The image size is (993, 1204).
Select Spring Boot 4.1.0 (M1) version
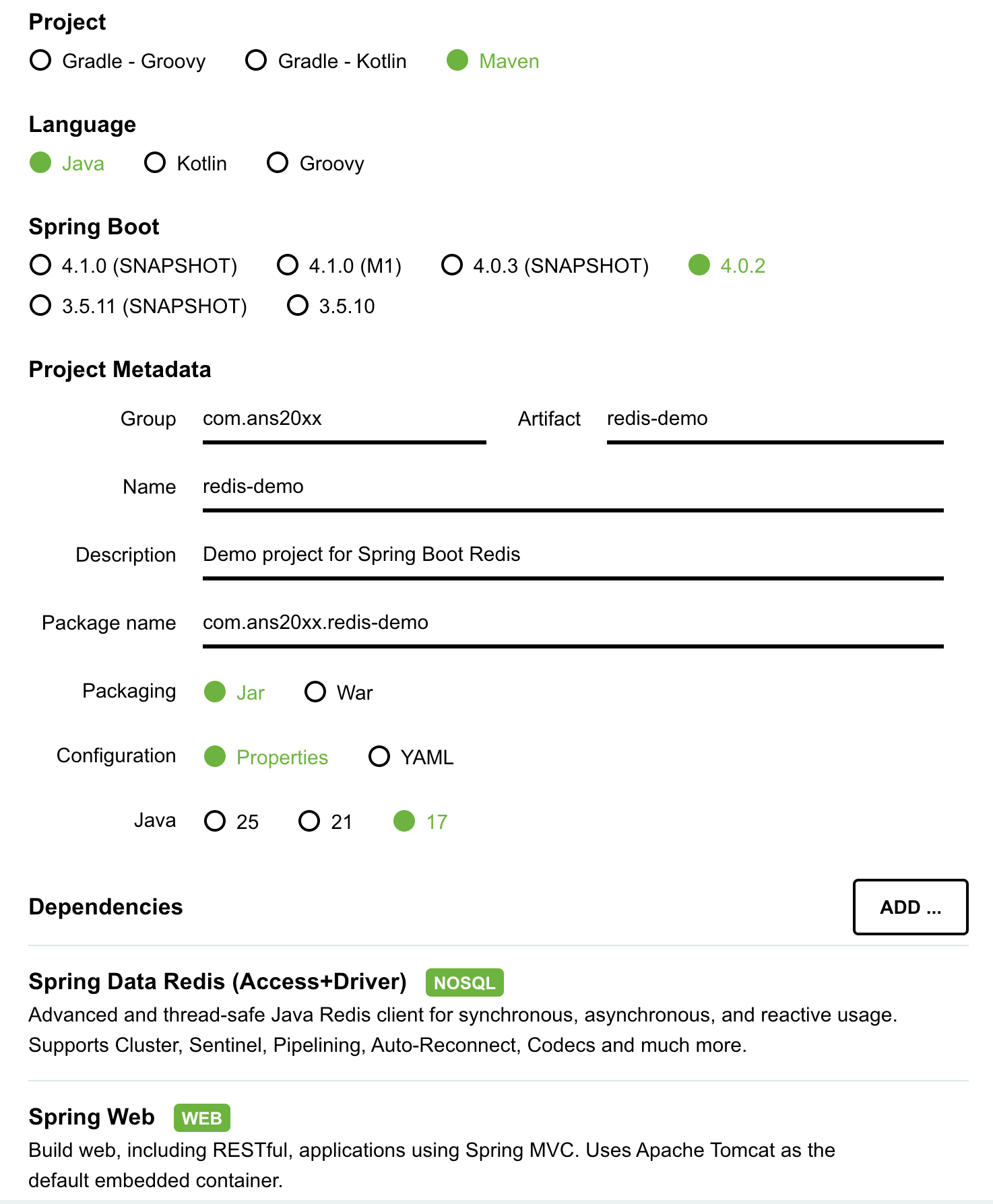click(x=340, y=265)
